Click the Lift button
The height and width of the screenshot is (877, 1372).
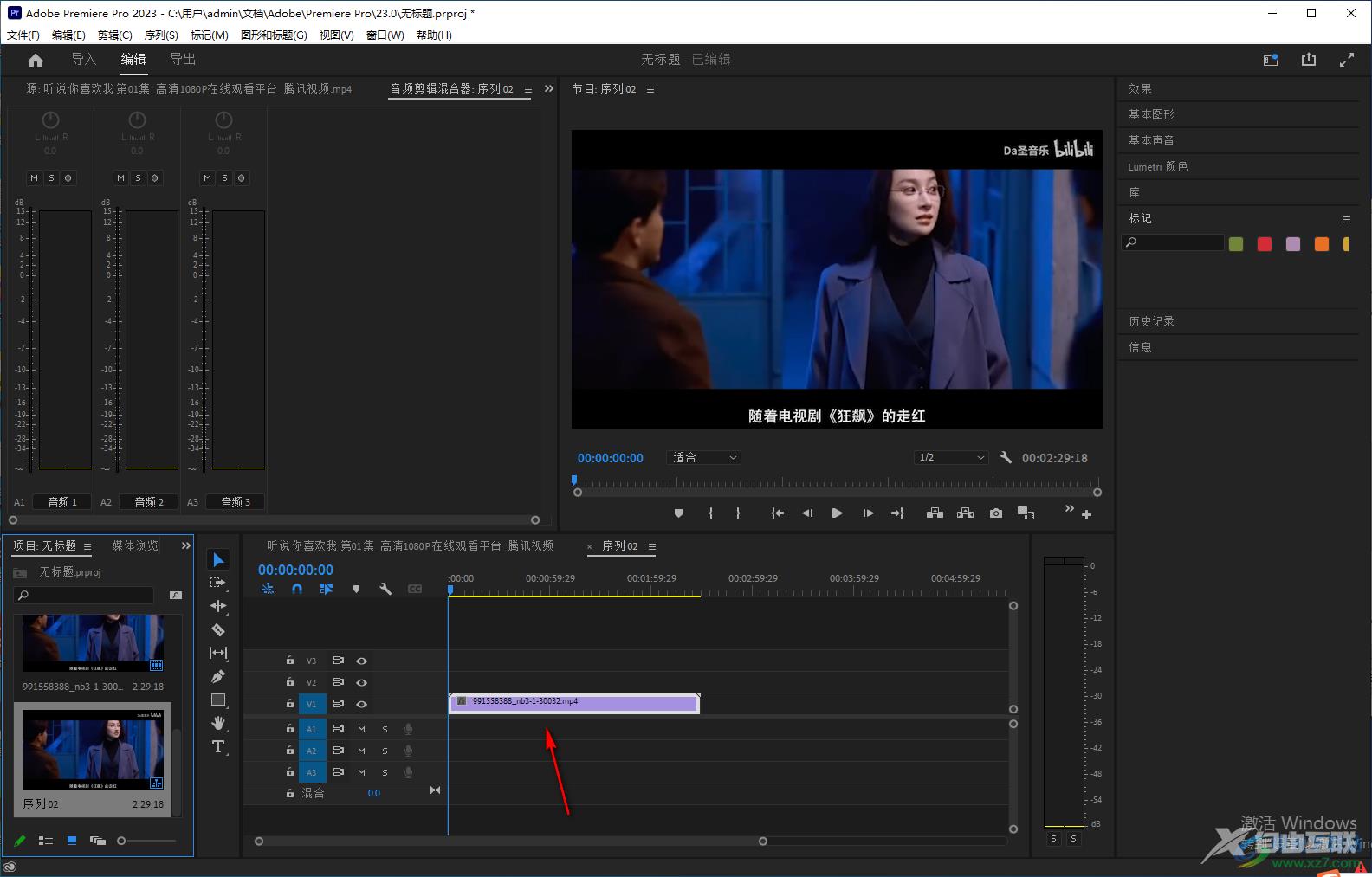pyautogui.click(x=935, y=513)
